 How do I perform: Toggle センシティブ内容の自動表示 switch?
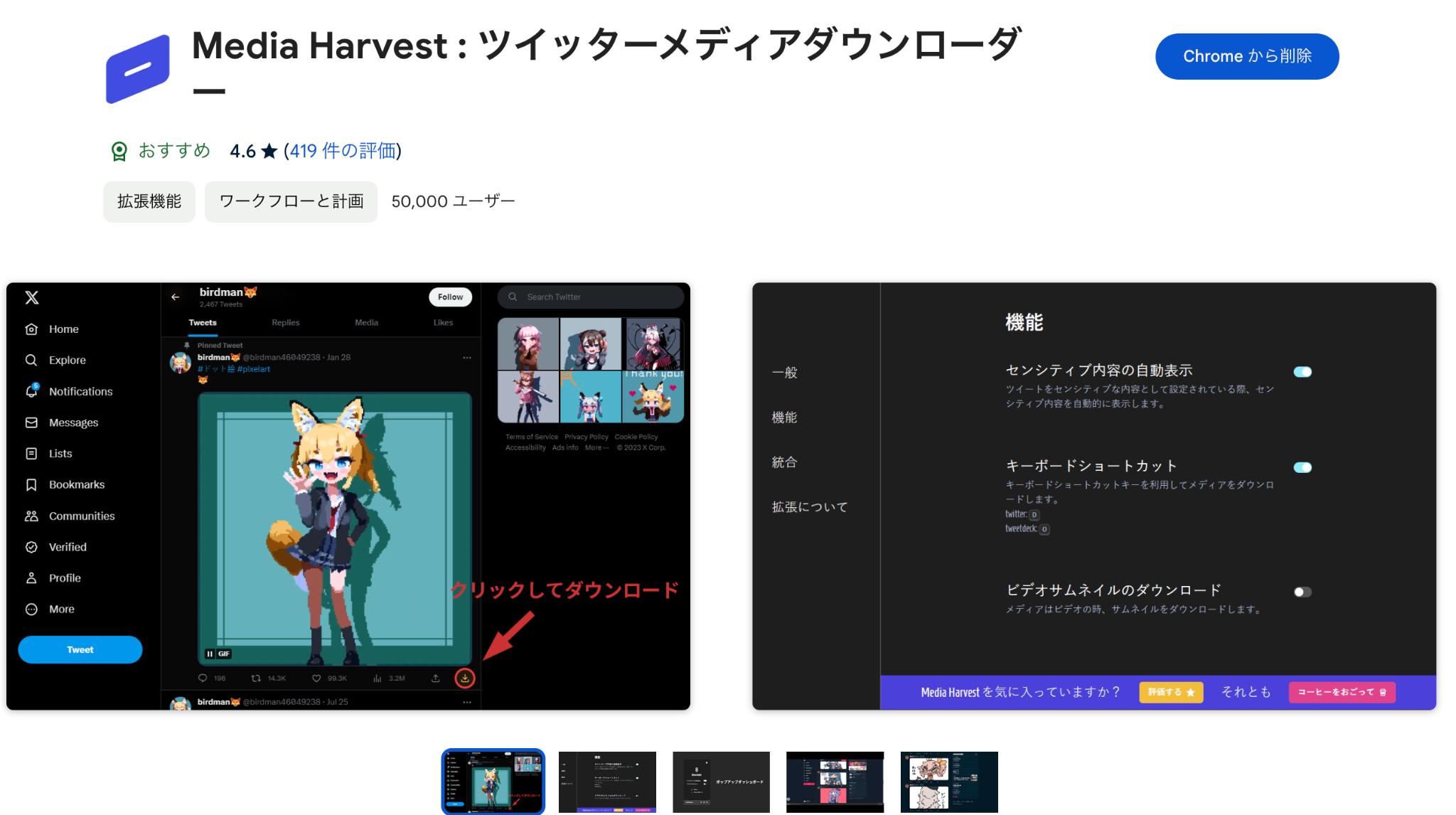click(1303, 371)
